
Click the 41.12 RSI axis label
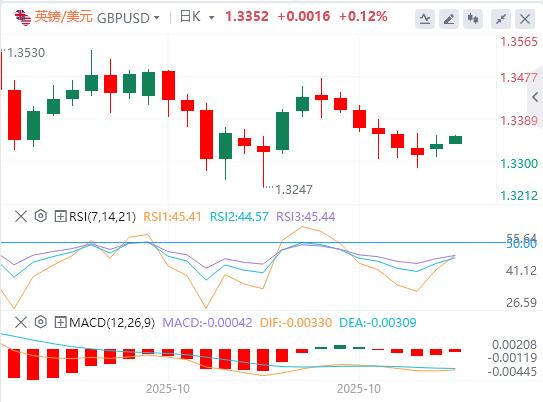click(x=521, y=271)
